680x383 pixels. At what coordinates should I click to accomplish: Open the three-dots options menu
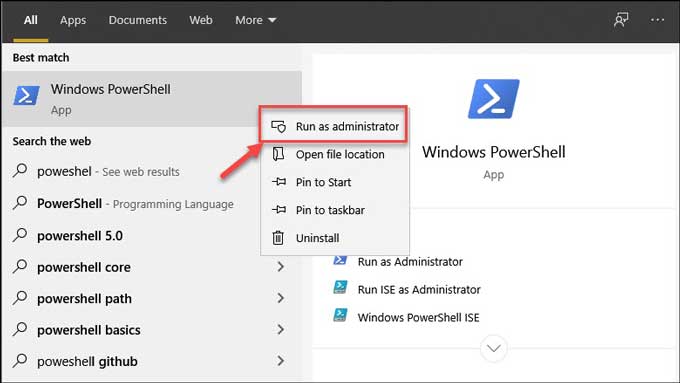tap(657, 20)
